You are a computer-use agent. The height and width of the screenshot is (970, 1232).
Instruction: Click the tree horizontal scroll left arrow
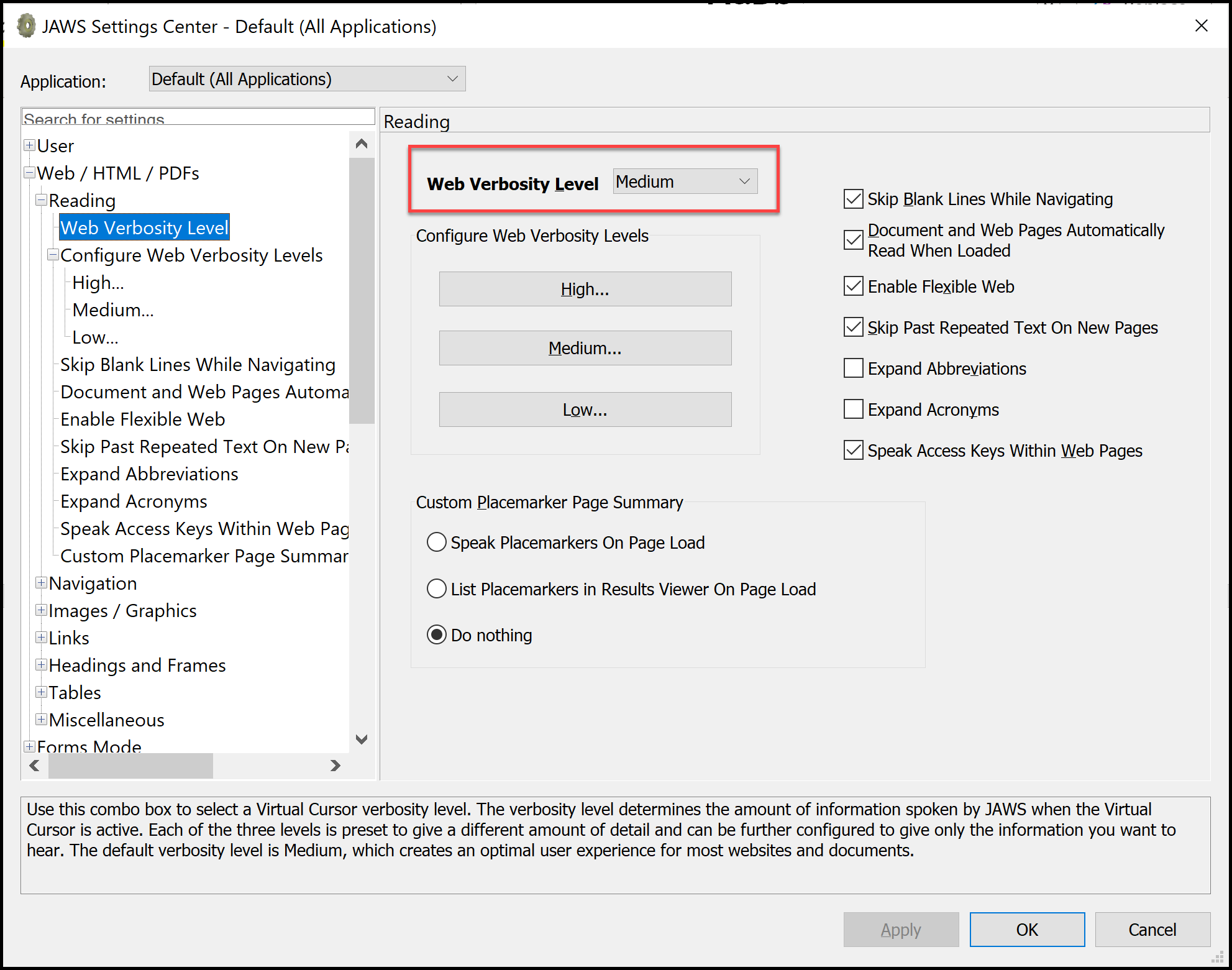click(x=35, y=766)
